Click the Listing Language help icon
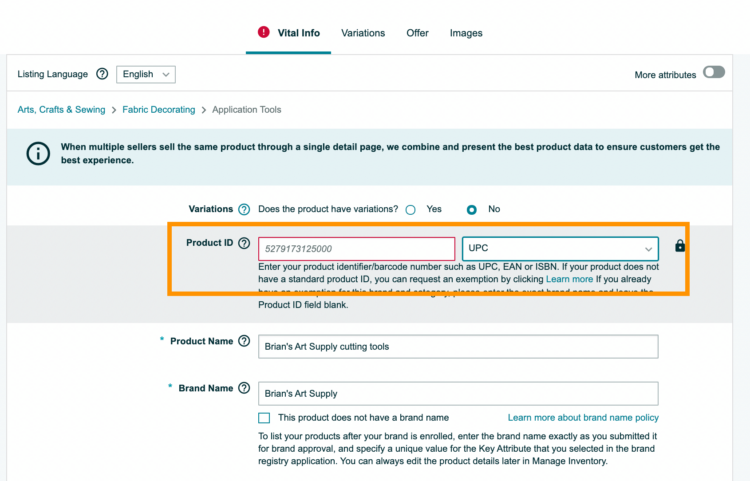 coord(102,74)
